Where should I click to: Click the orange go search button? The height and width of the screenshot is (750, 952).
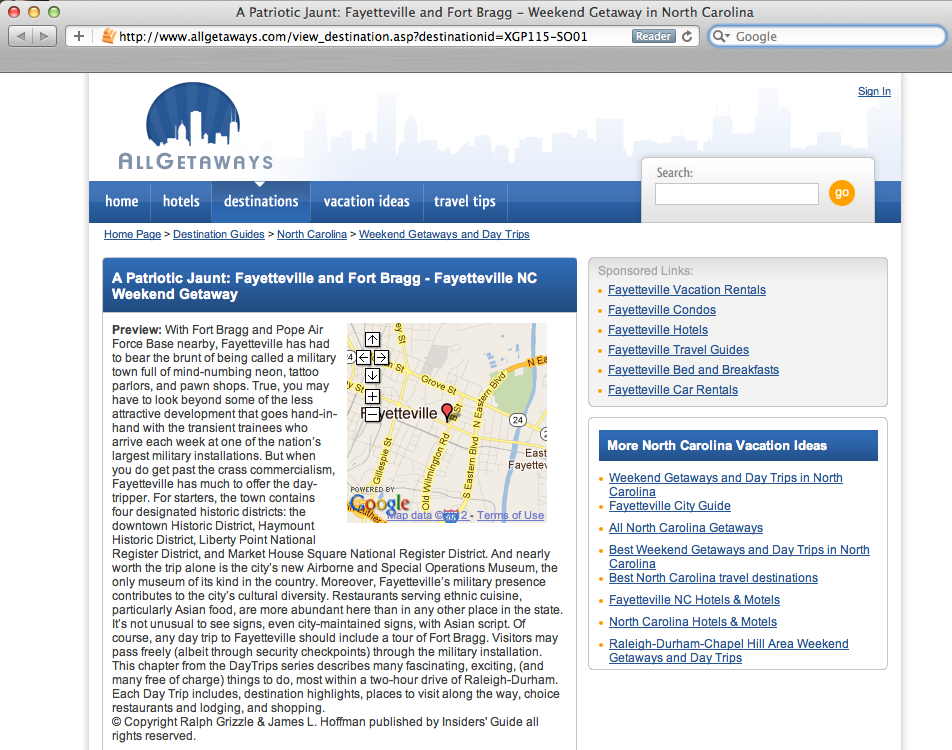click(842, 193)
